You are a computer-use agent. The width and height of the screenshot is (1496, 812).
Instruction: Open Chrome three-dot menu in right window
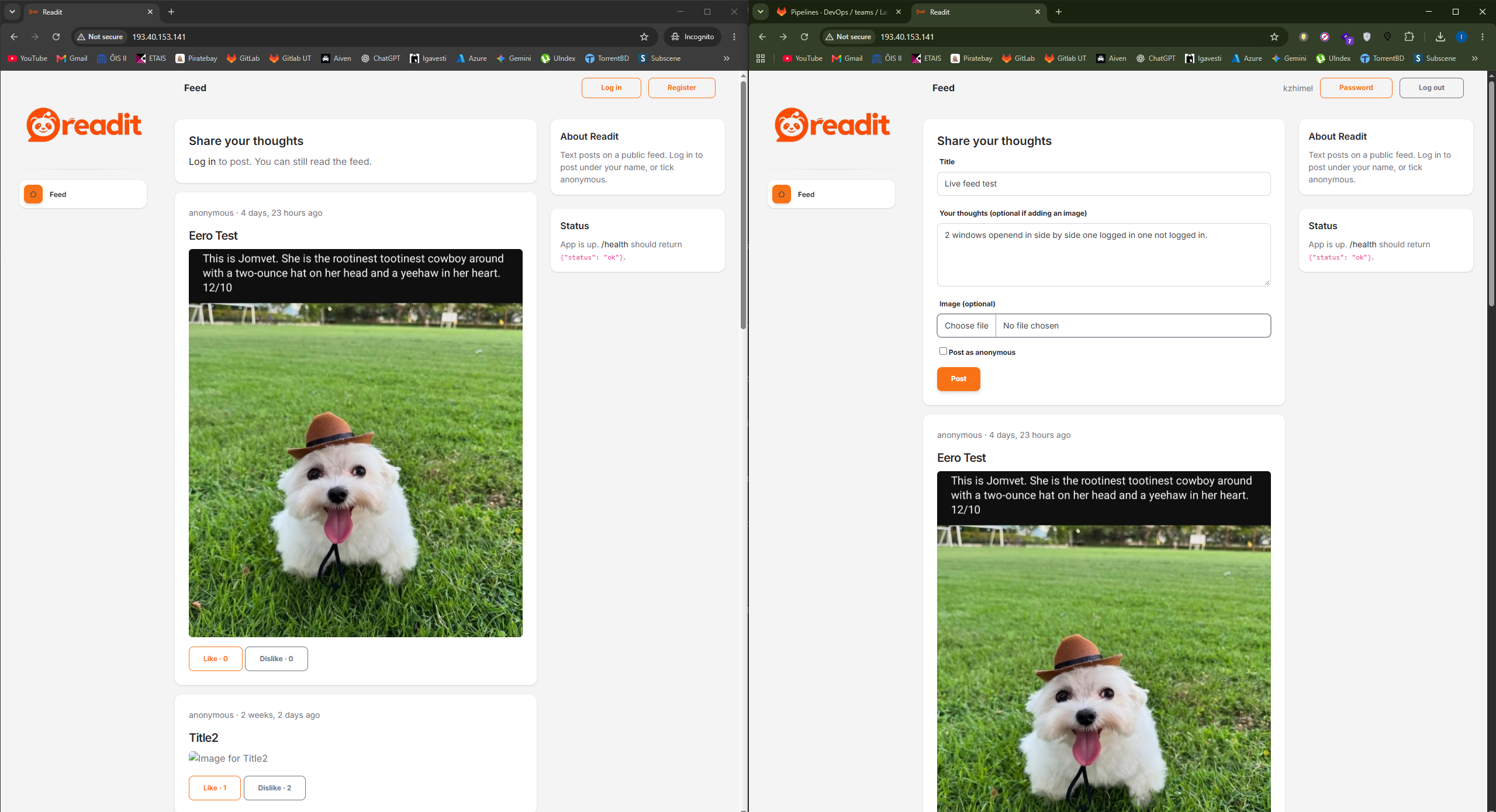1483,37
